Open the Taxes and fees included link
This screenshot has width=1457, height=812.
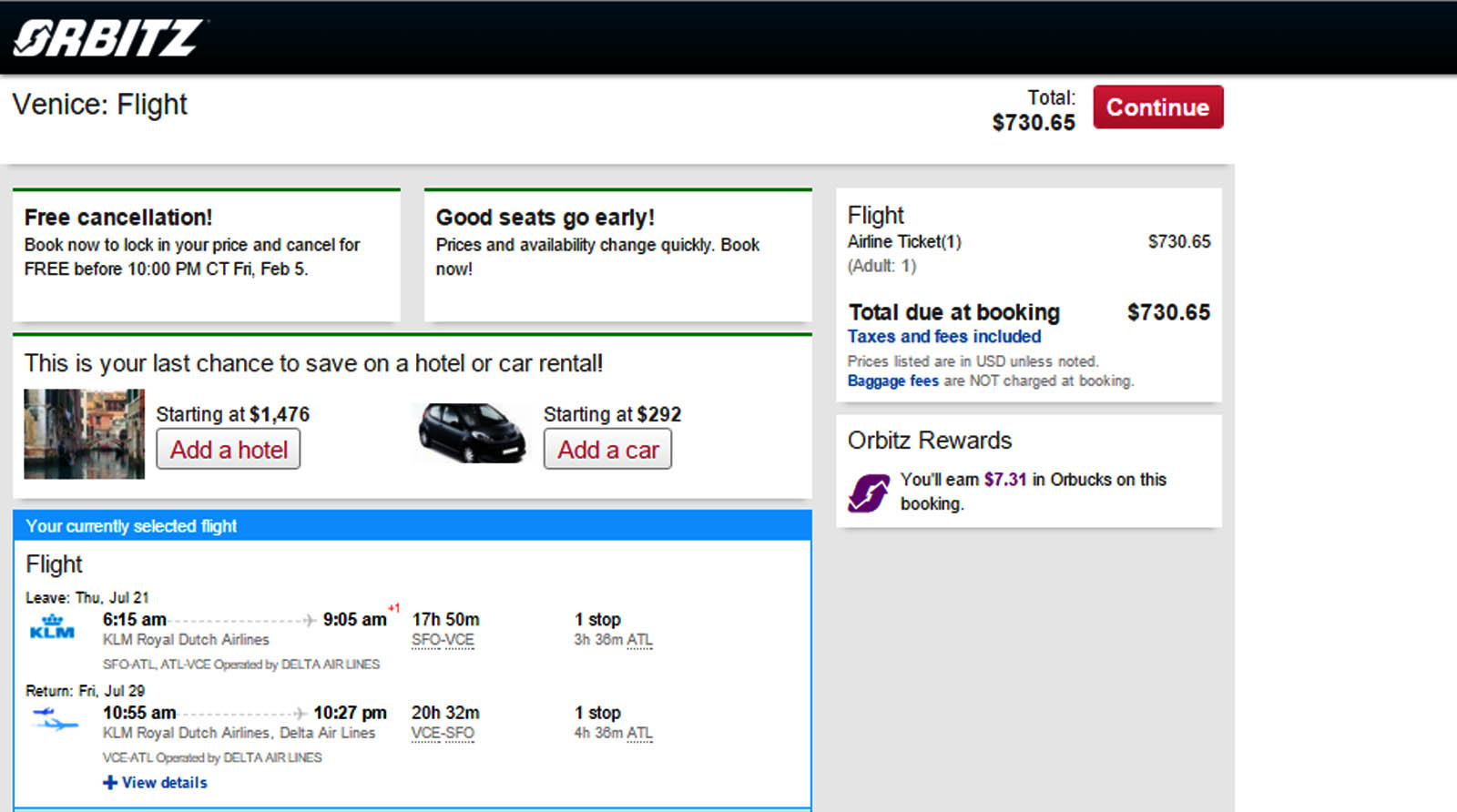click(943, 336)
